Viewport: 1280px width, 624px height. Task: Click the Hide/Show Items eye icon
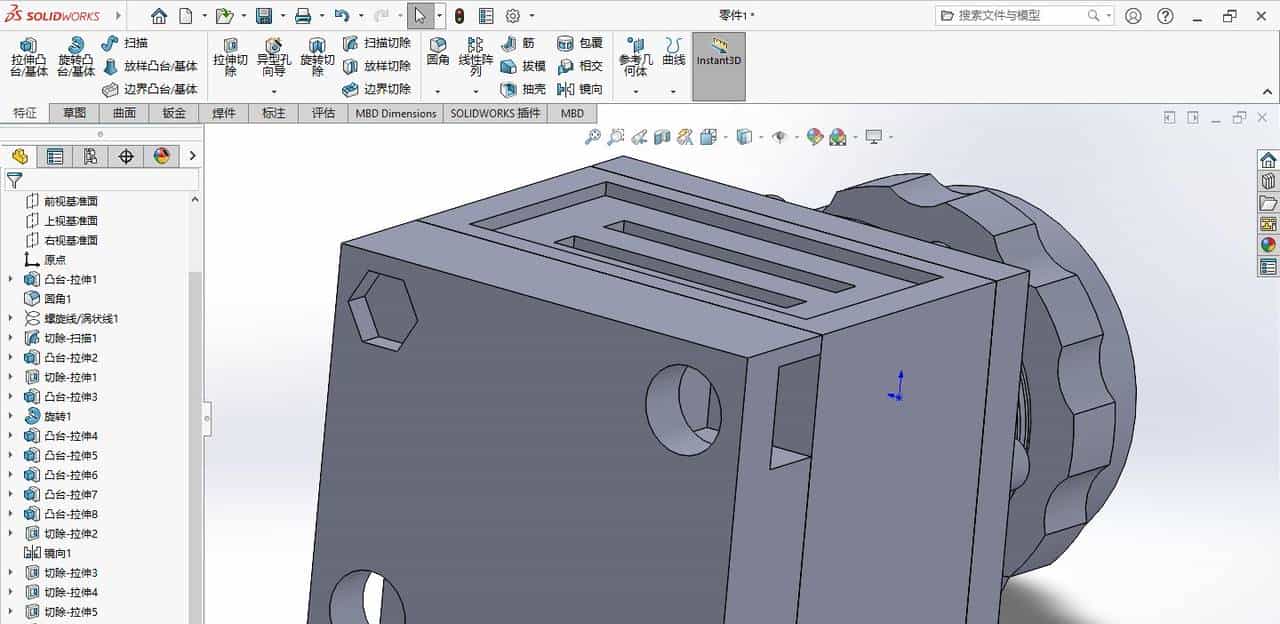pos(778,136)
